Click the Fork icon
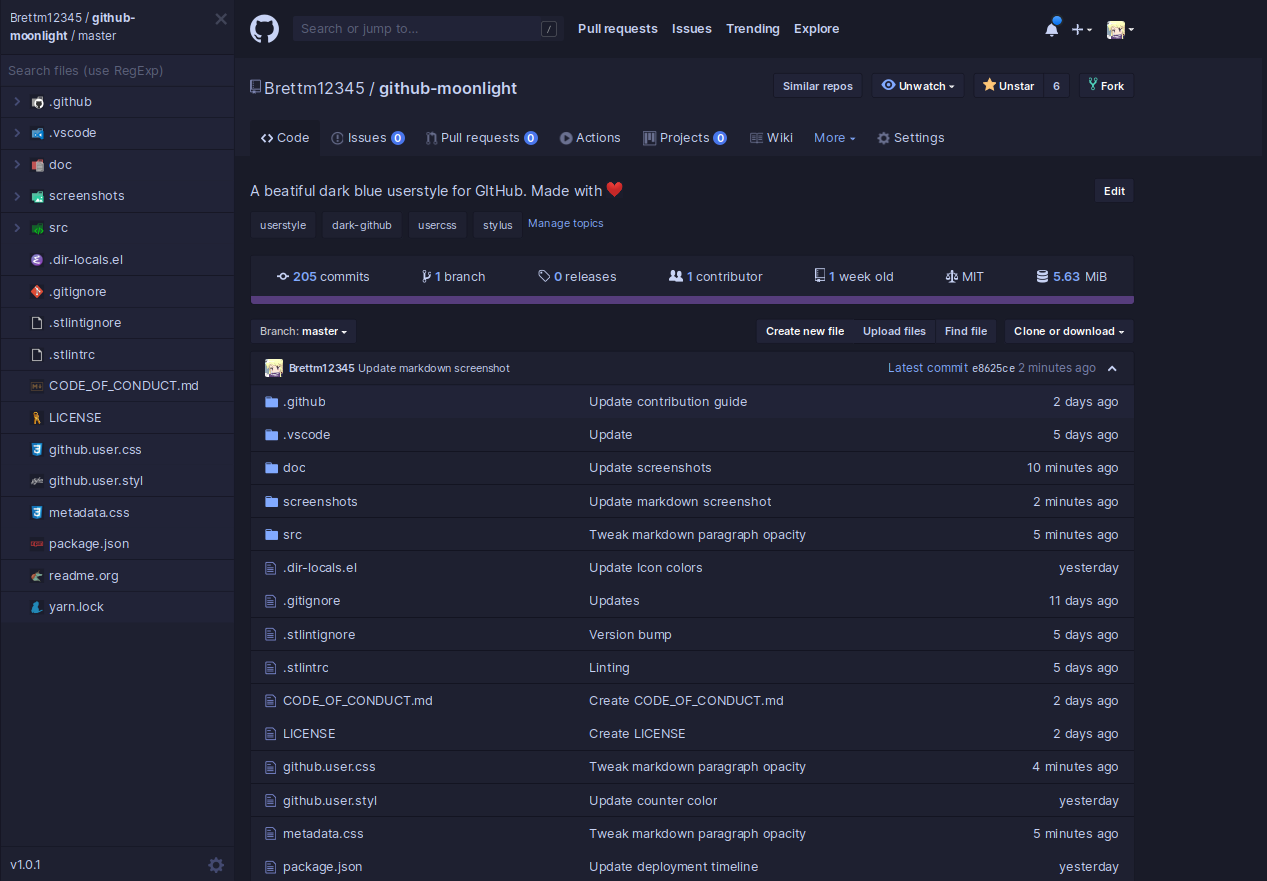 pos(1095,85)
